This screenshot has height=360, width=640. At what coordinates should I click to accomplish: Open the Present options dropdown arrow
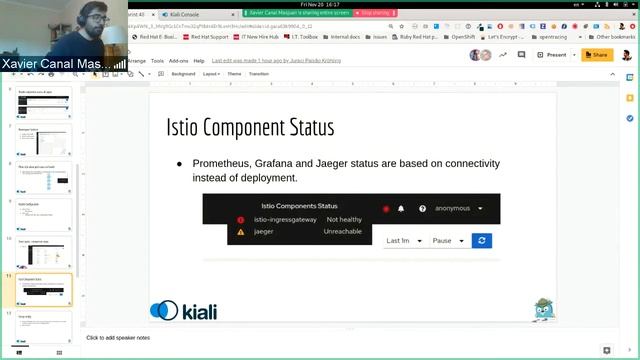pos(574,55)
